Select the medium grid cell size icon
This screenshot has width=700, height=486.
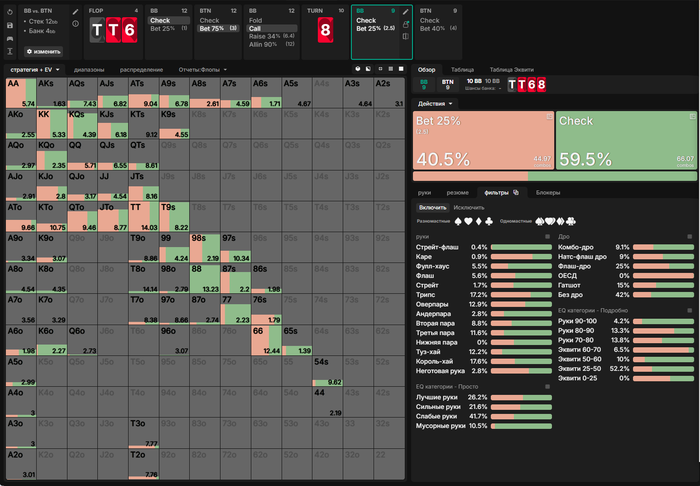(x=391, y=69)
